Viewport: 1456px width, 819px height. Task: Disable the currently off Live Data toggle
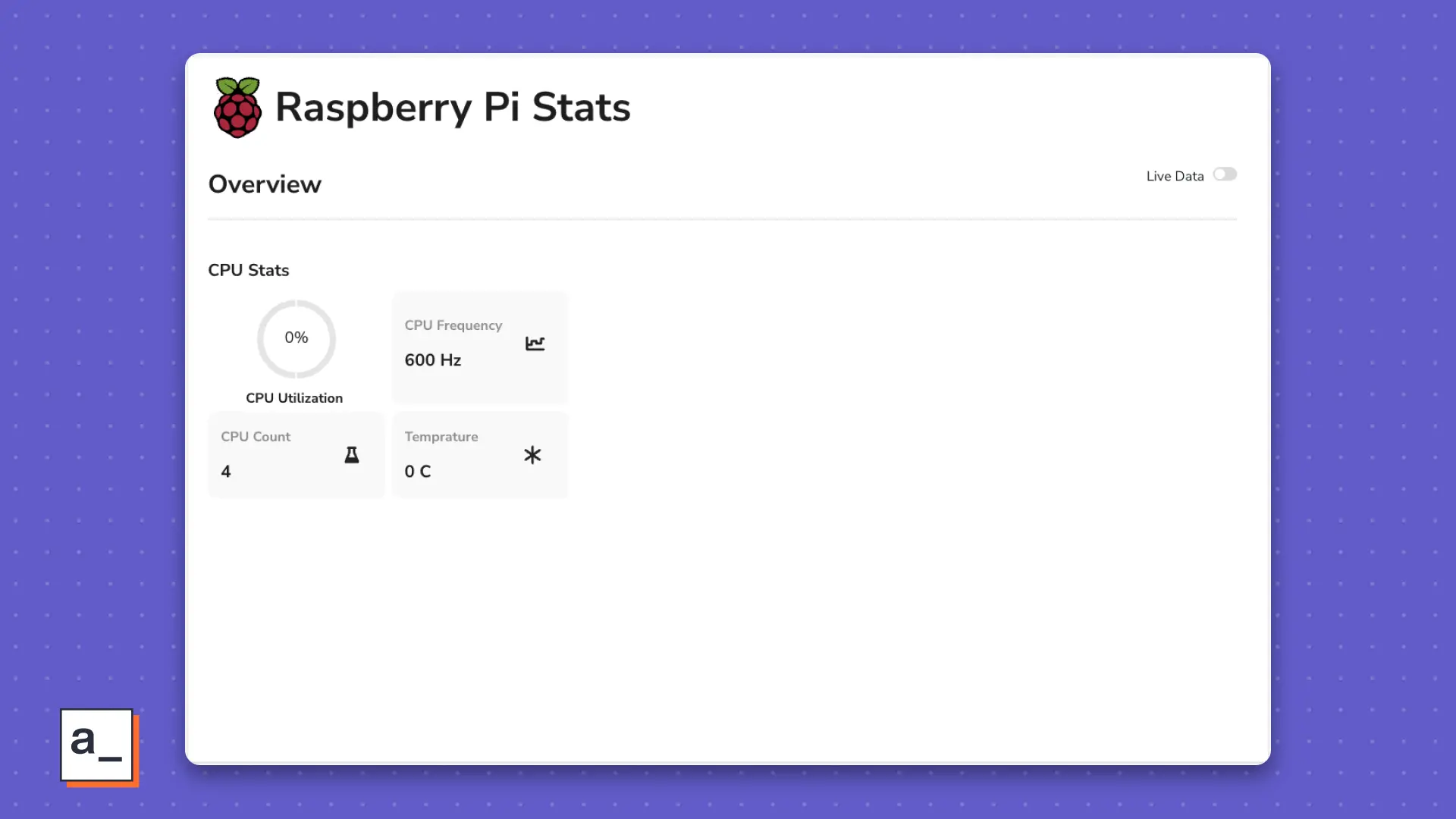(x=1223, y=174)
